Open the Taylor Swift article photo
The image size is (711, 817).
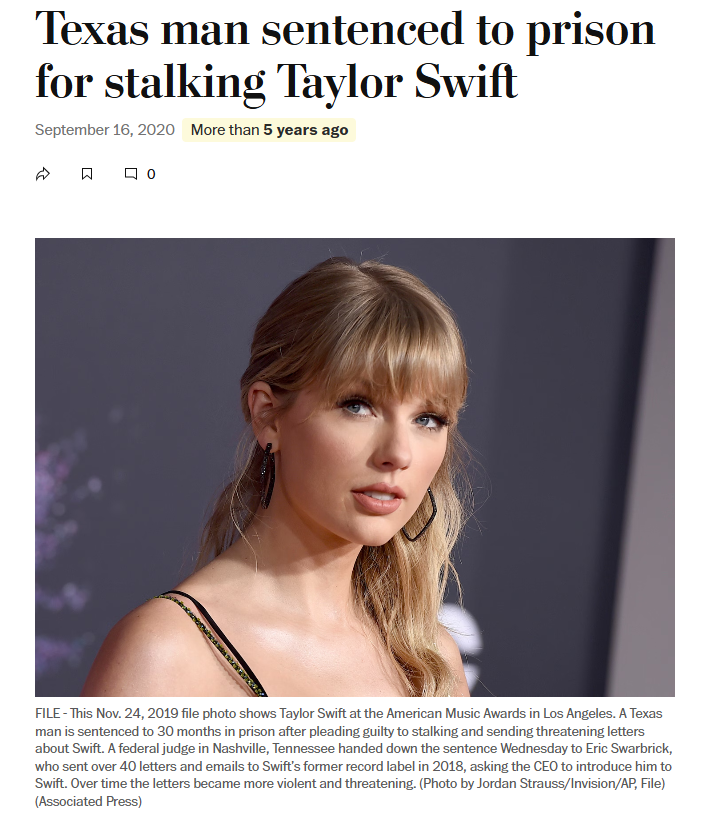point(355,467)
